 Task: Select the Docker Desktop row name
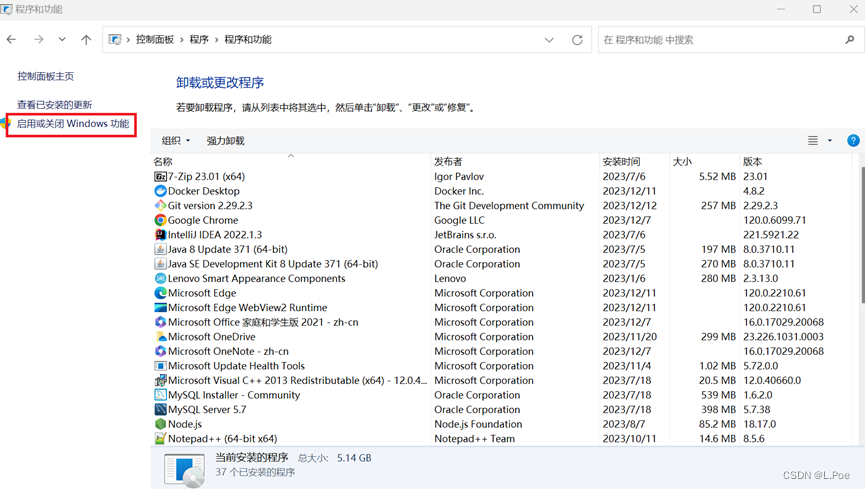pos(204,191)
